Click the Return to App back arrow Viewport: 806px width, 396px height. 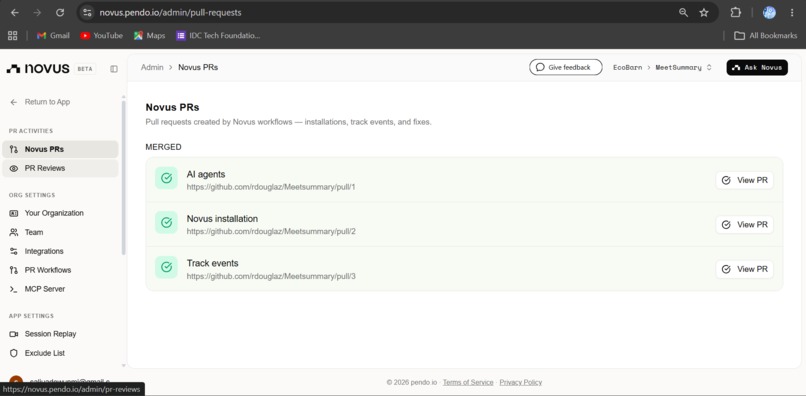point(14,102)
